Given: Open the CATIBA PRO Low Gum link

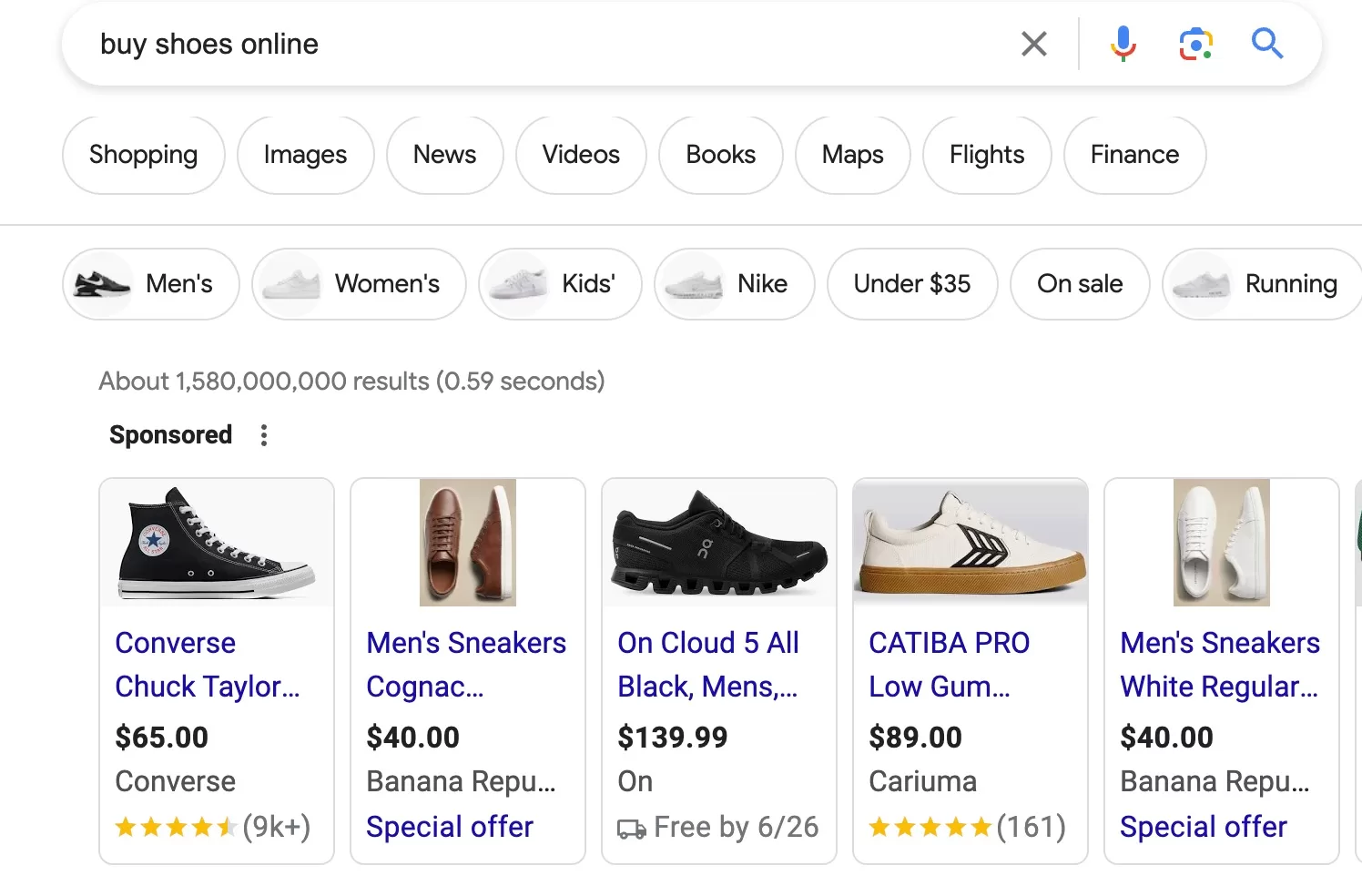Looking at the screenshot, I should (950, 665).
